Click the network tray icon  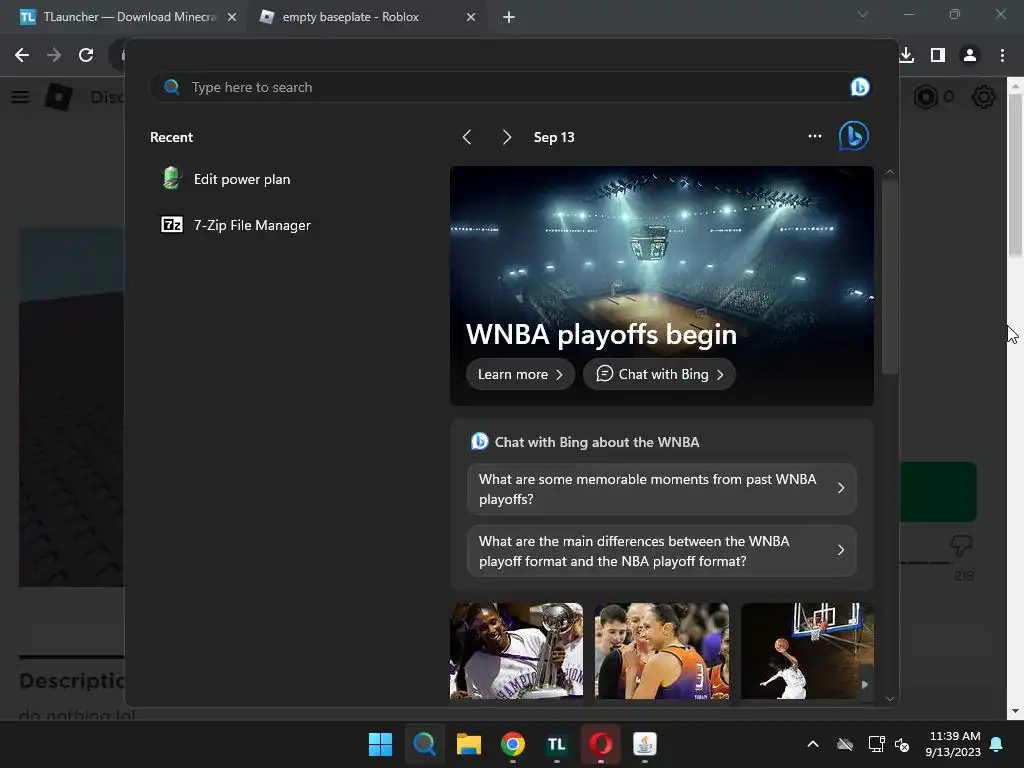pyautogui.click(x=876, y=744)
